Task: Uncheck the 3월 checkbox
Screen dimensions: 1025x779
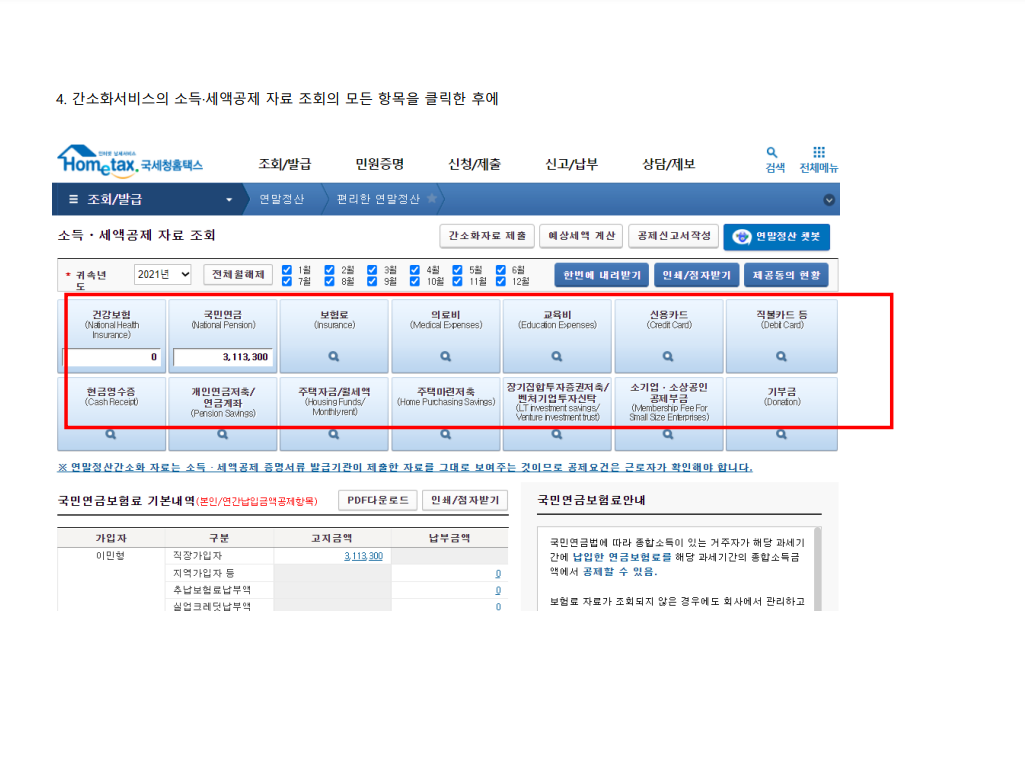Action: [372, 269]
